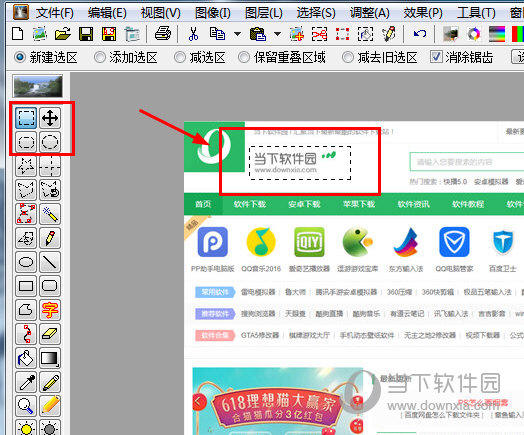The image size is (524, 435).
Task: Click the red dashed square selection icon
Action: point(343,34)
